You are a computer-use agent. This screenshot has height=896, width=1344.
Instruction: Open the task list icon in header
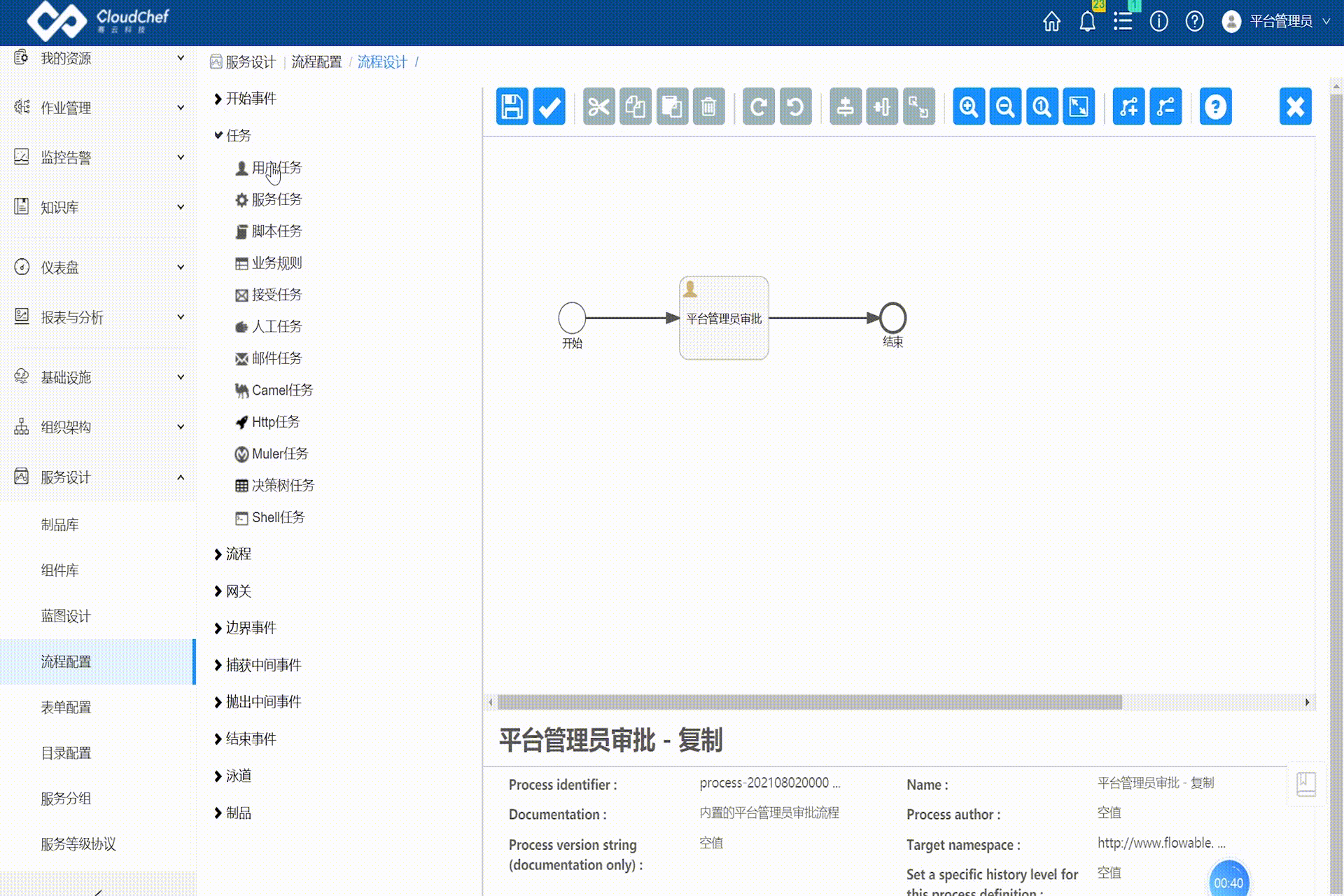(x=1123, y=22)
